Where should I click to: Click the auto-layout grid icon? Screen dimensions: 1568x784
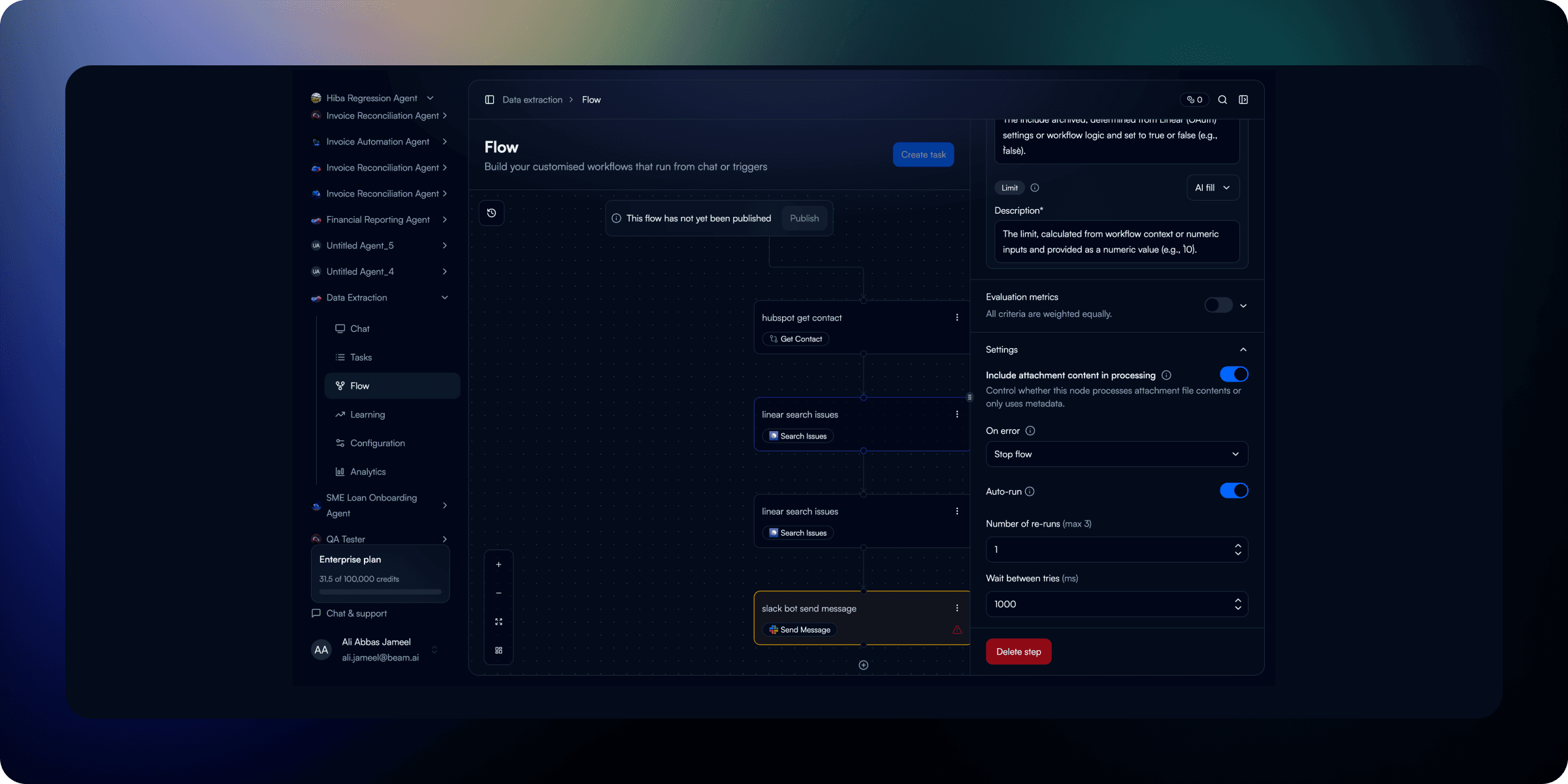pos(498,651)
